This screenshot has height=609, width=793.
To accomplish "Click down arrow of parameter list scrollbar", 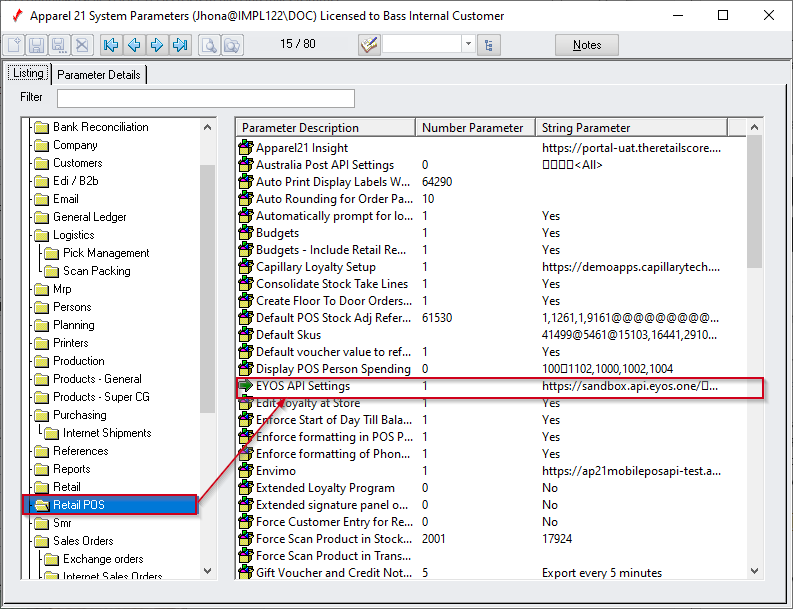I will [x=755, y=571].
